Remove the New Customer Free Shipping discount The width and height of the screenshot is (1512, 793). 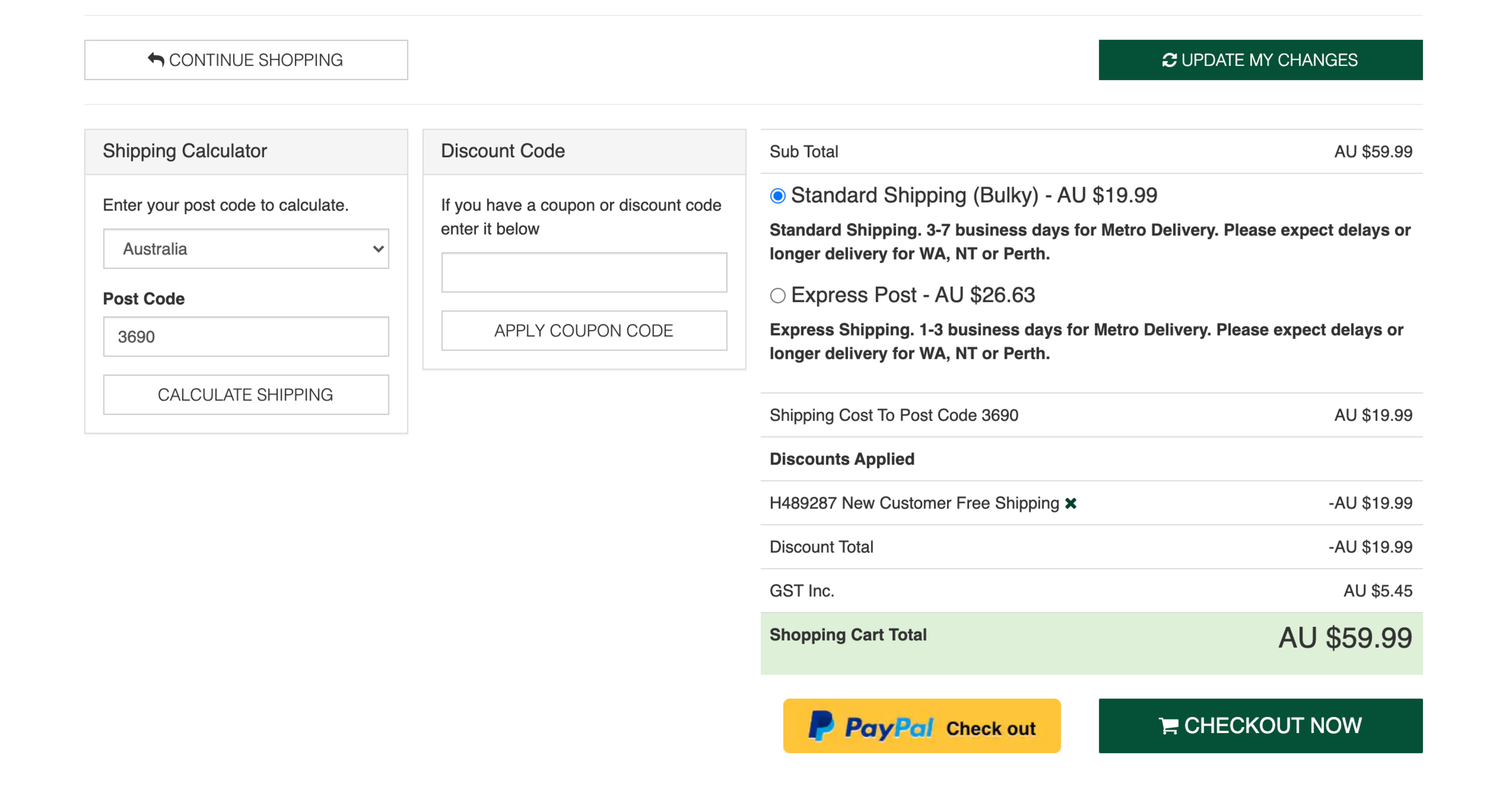(x=1071, y=503)
